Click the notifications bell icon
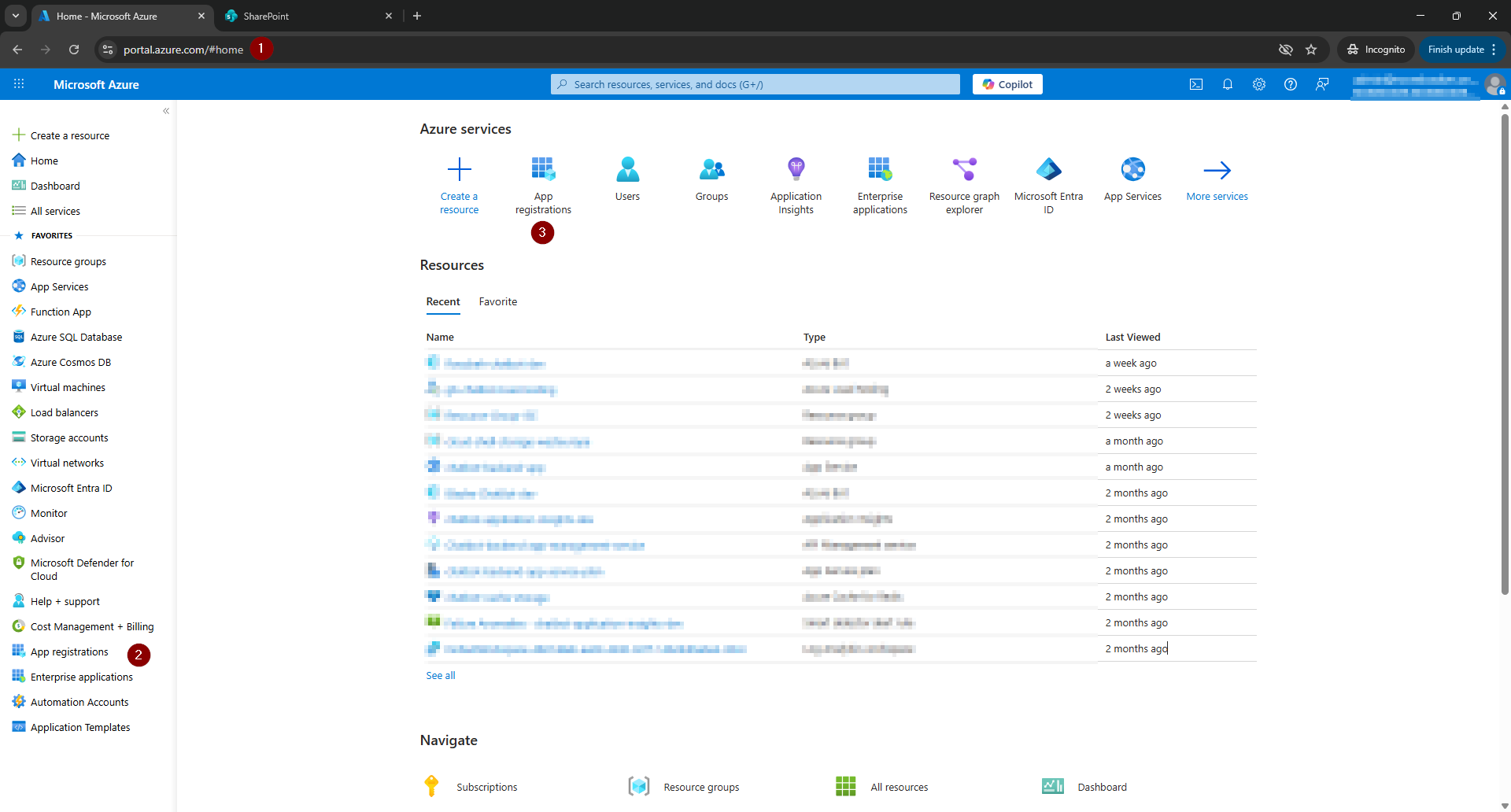The image size is (1511, 812). 1227,84
